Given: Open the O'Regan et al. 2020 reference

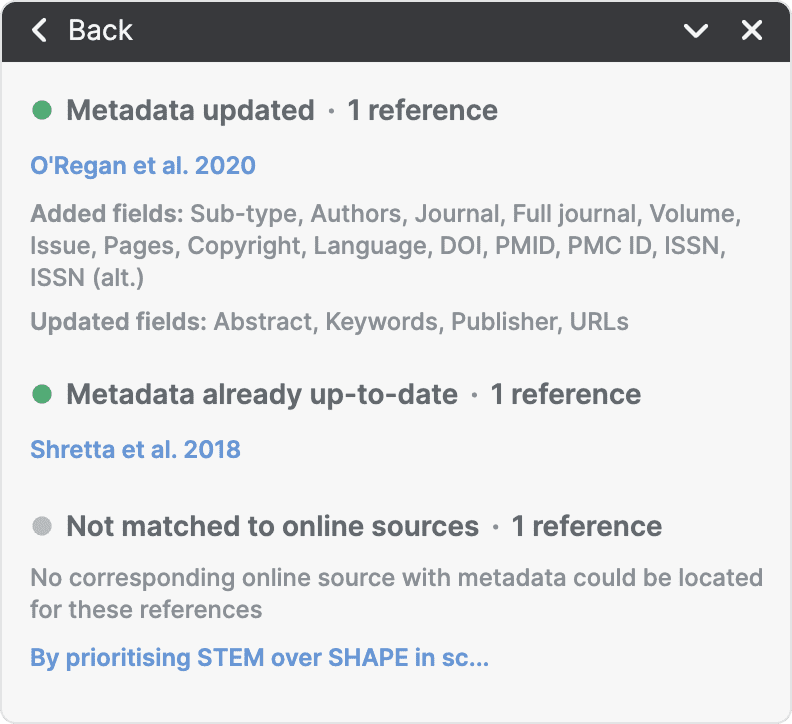Looking at the screenshot, I should (x=143, y=165).
